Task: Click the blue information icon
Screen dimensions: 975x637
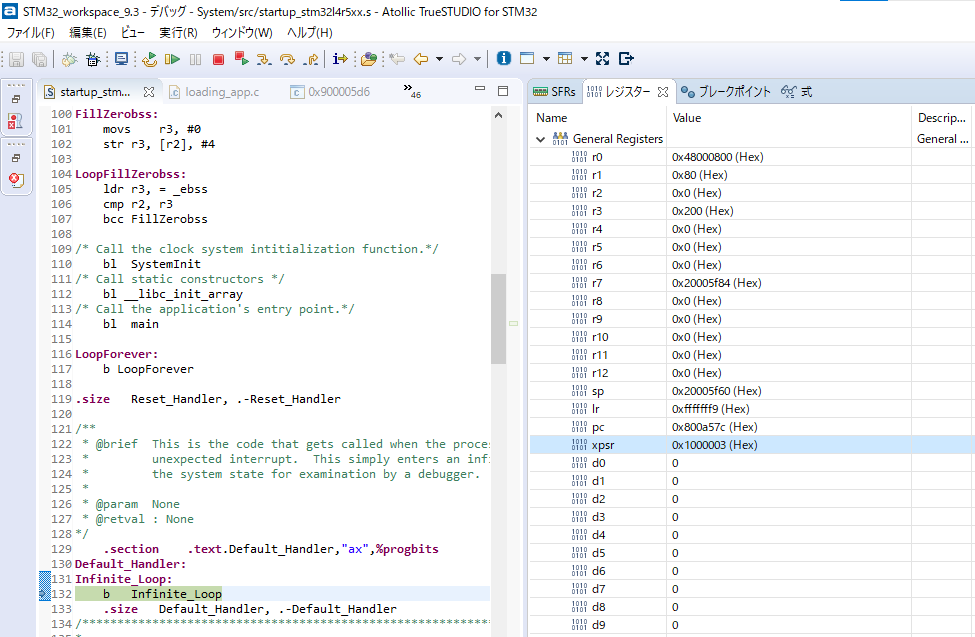Action: [504, 58]
